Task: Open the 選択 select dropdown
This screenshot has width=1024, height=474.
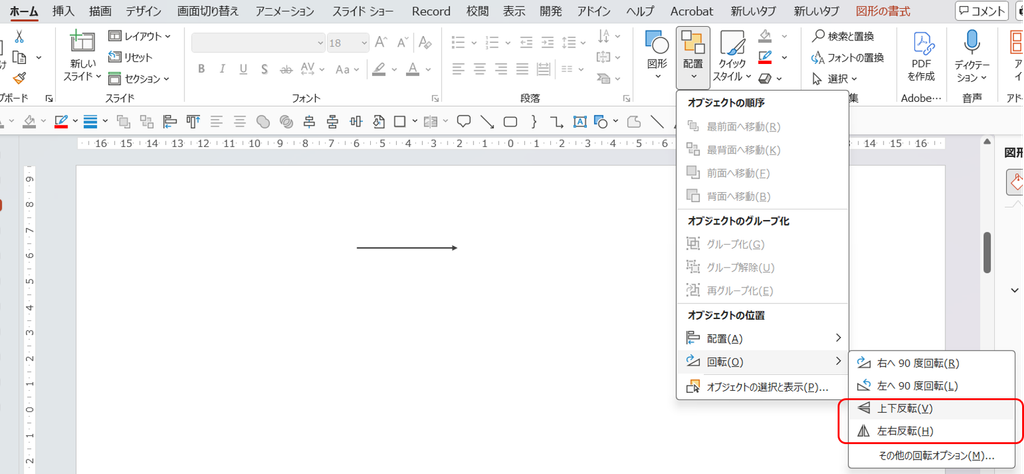Action: tap(835, 78)
